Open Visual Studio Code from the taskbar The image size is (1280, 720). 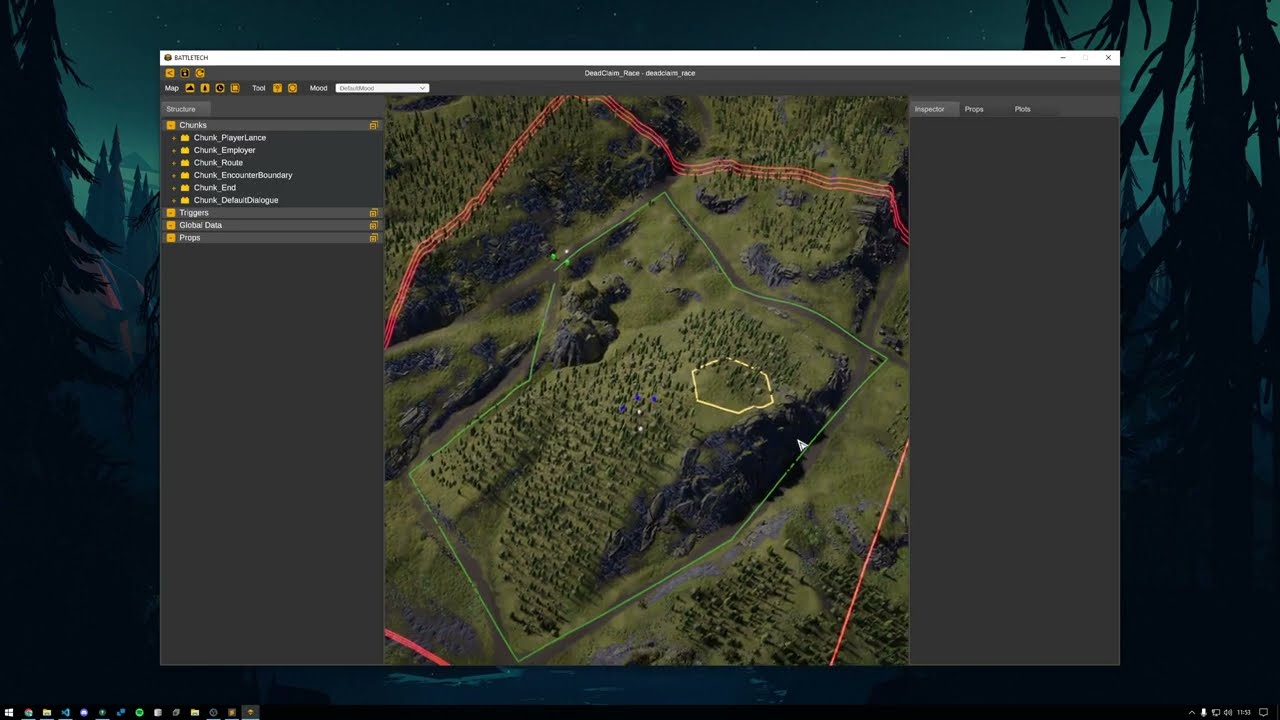click(x=65, y=712)
